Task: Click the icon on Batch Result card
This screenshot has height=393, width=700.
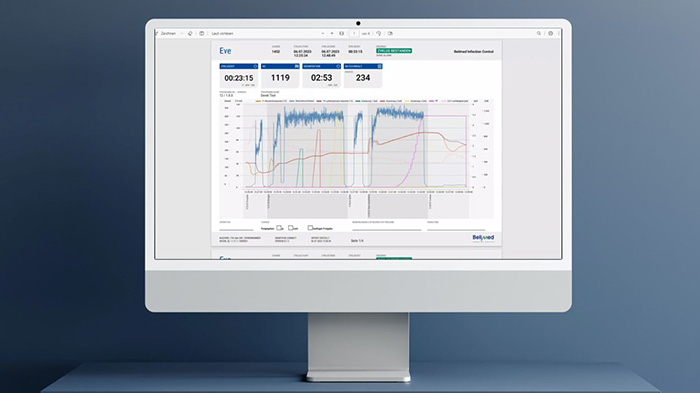Action: coord(379,66)
